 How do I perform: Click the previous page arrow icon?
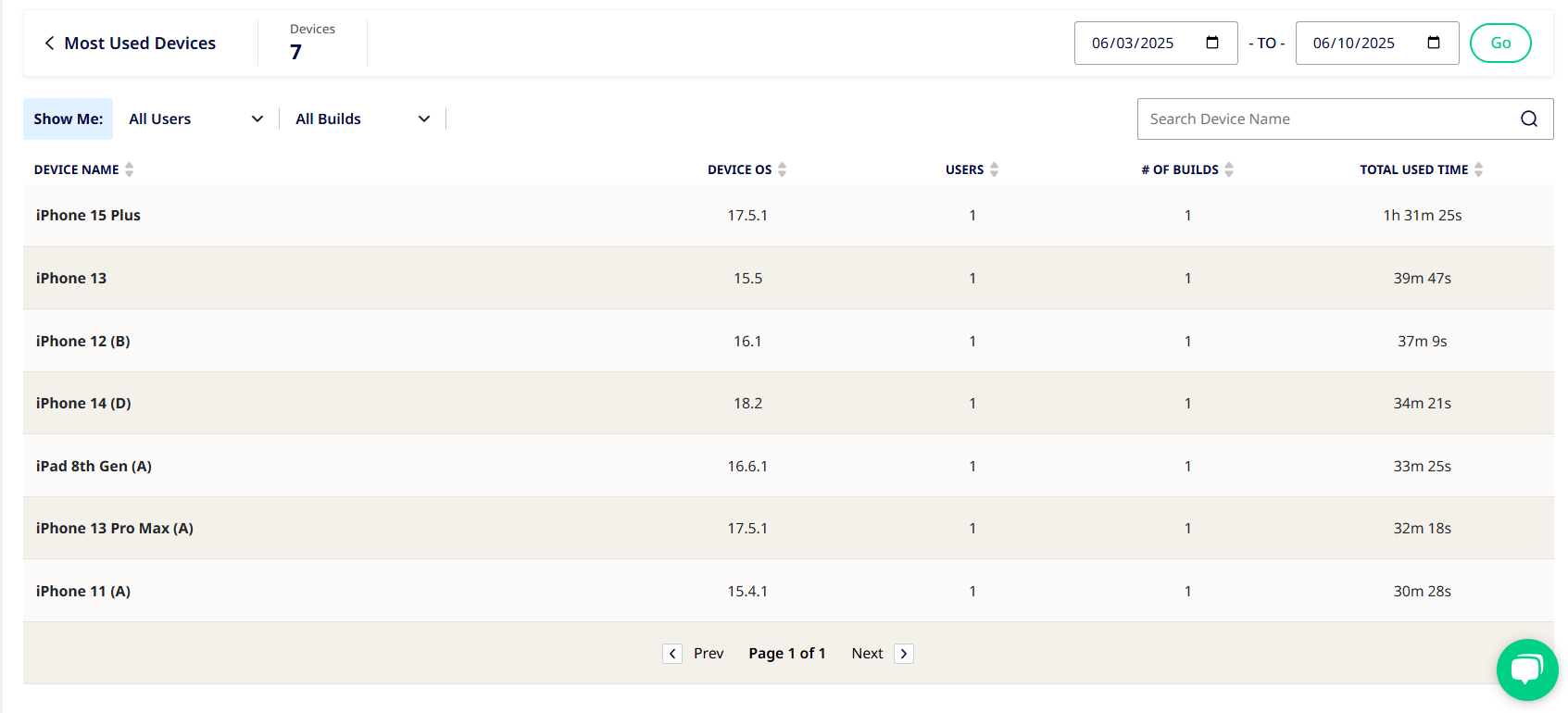click(672, 654)
